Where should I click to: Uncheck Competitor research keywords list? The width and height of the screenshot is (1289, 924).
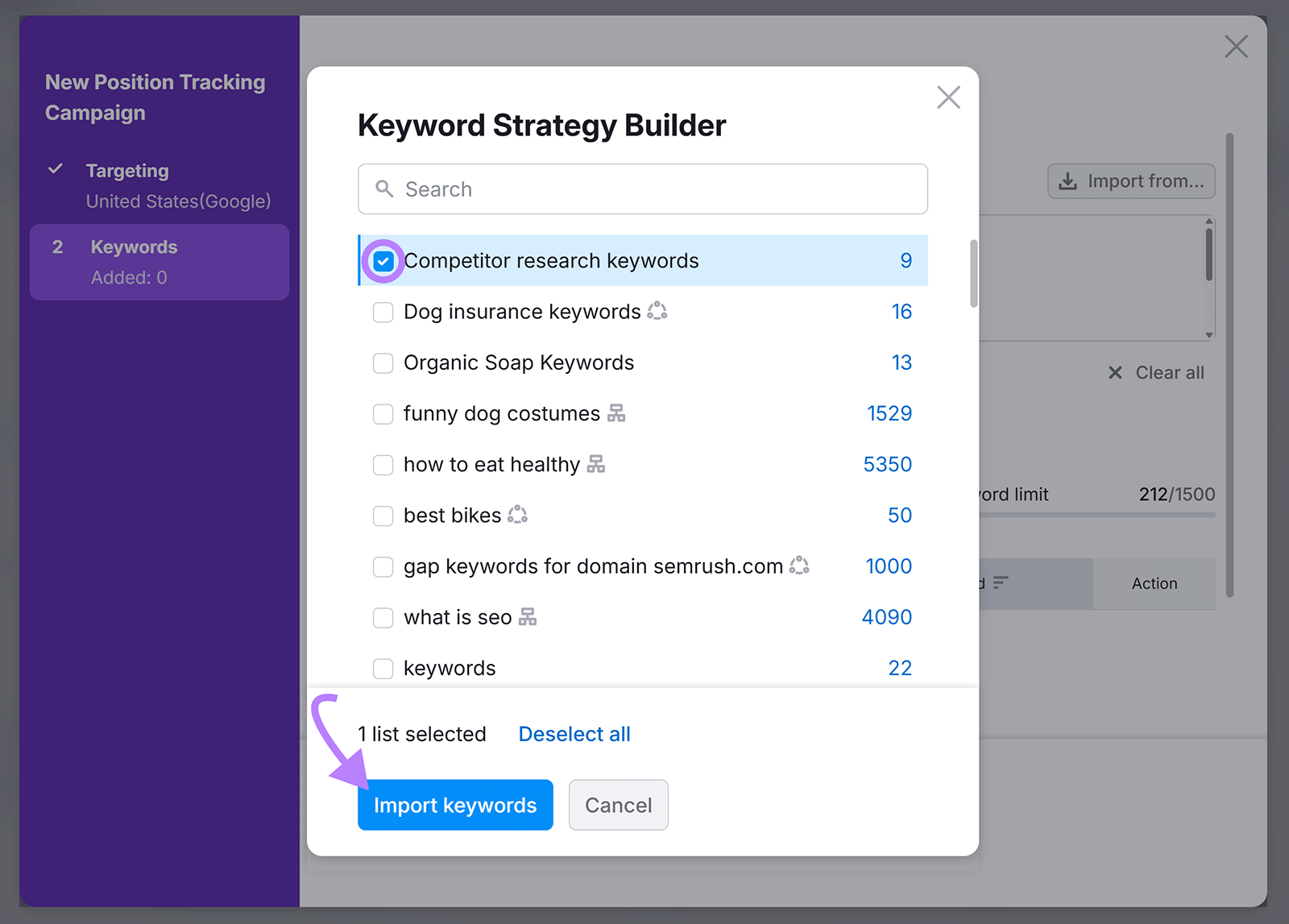pyautogui.click(x=383, y=260)
